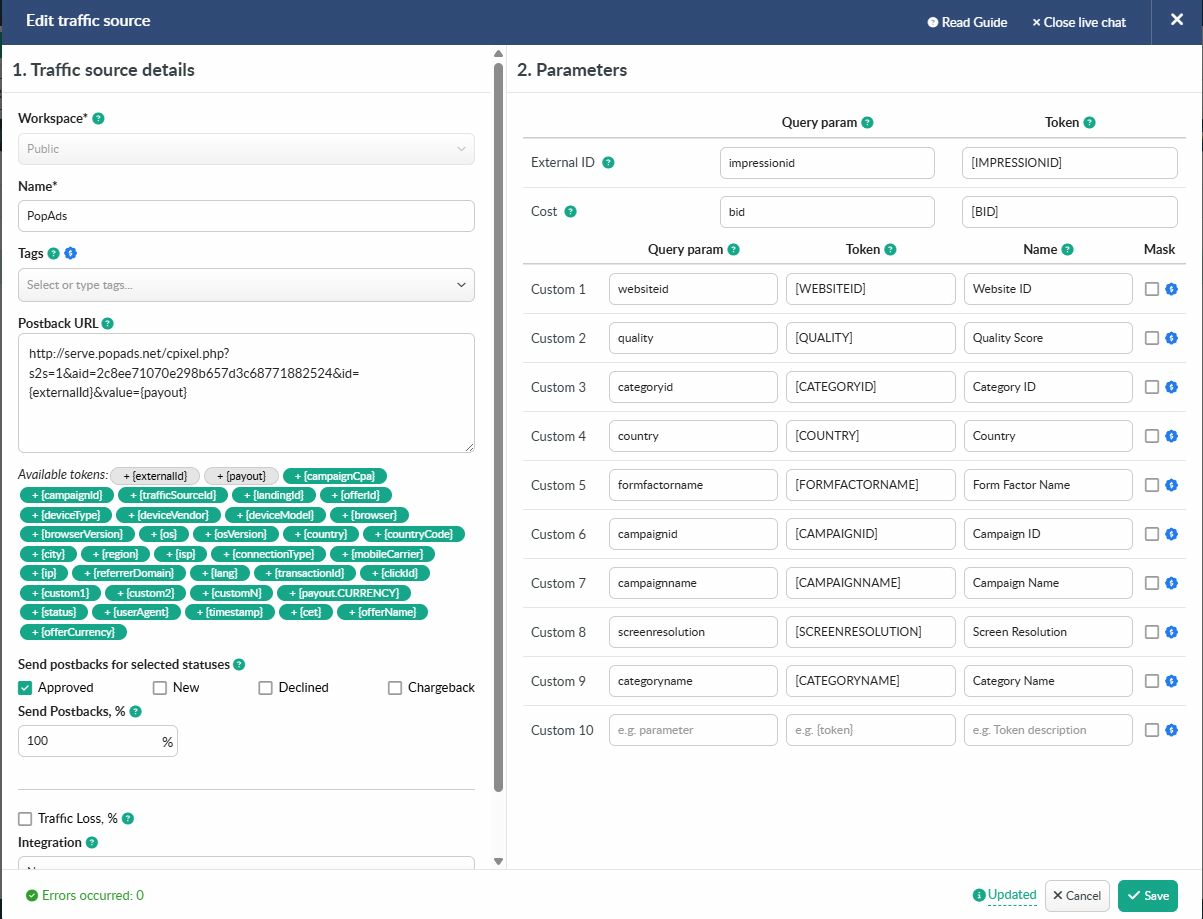1203x919 pixels.
Task: Click the Traffic Loss help icon
Action: [128, 819]
